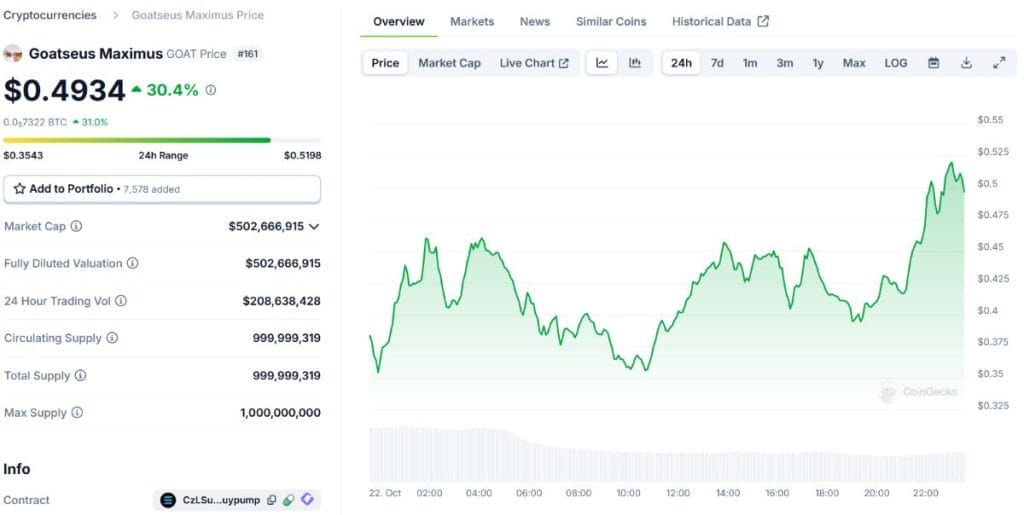1024x515 pixels.
Task: Click Goatseus Maximus Price breadcrumb
Action: (198, 15)
